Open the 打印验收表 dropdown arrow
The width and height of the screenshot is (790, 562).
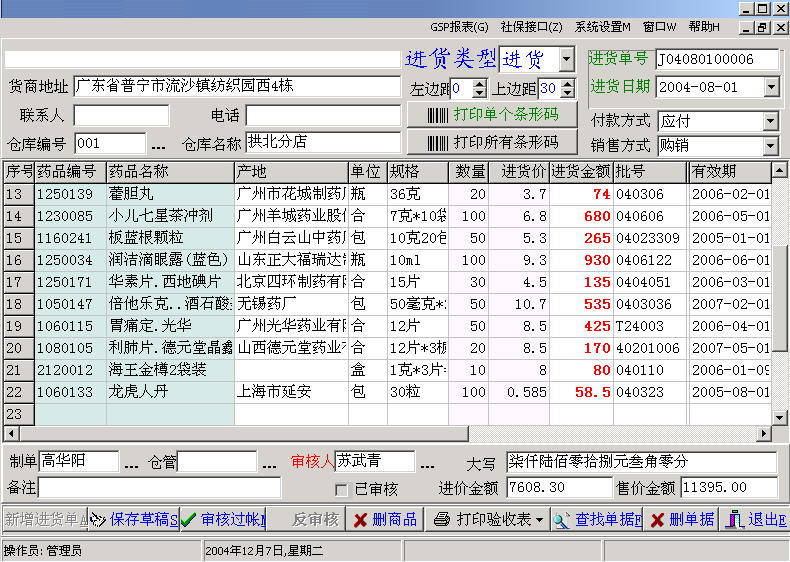click(x=540, y=520)
